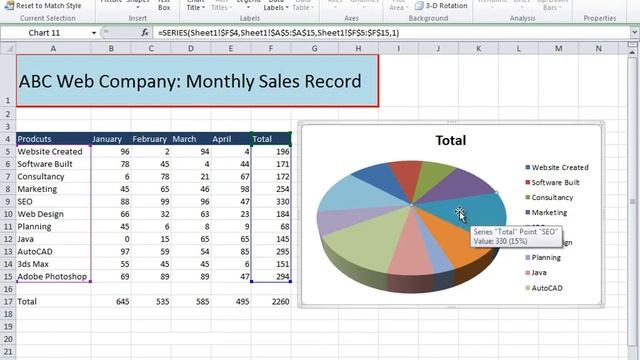640x360 pixels.
Task: Click the Java legend color marker
Action: (528, 273)
